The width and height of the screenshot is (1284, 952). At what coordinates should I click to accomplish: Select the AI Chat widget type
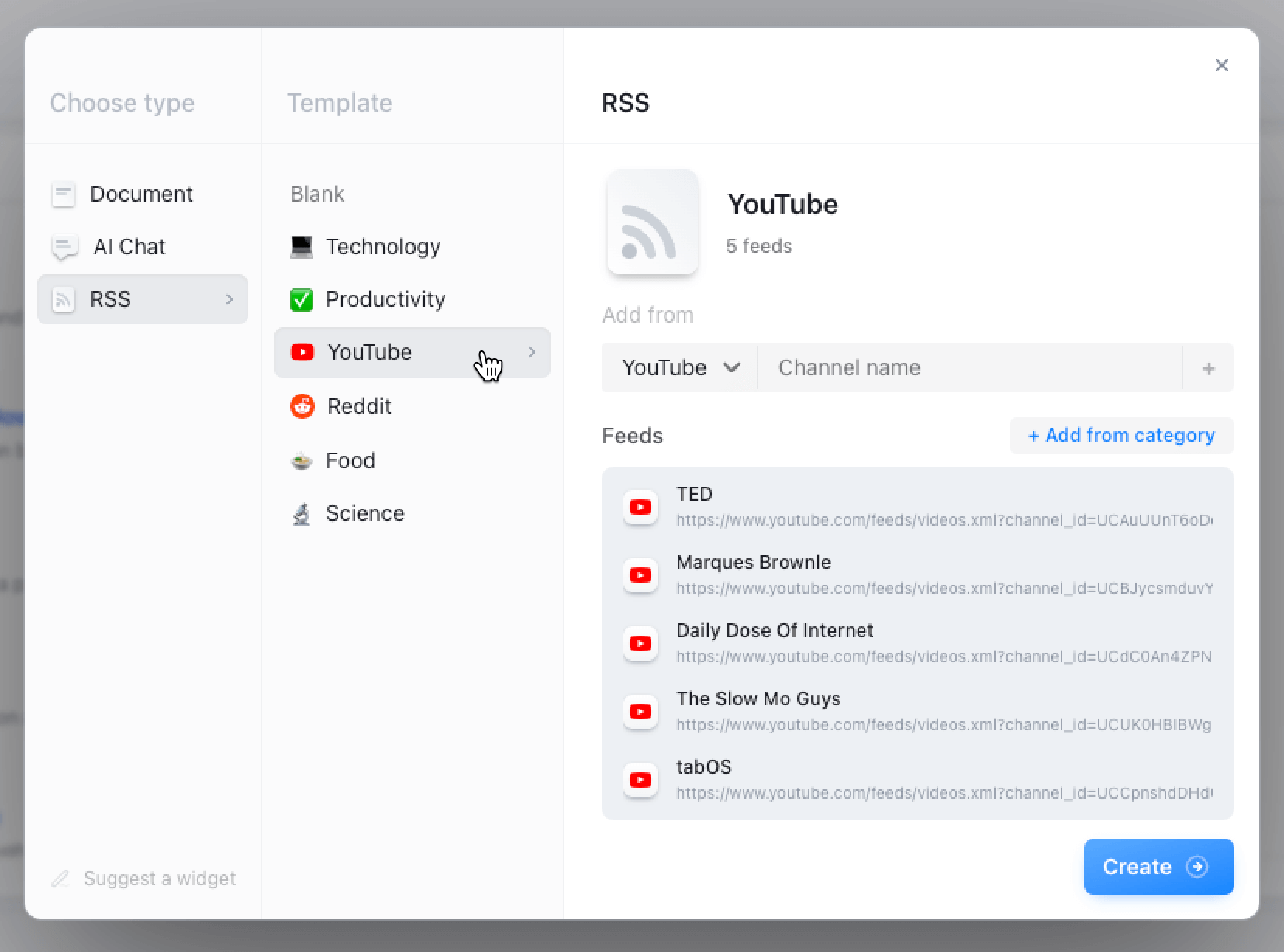[143, 247]
